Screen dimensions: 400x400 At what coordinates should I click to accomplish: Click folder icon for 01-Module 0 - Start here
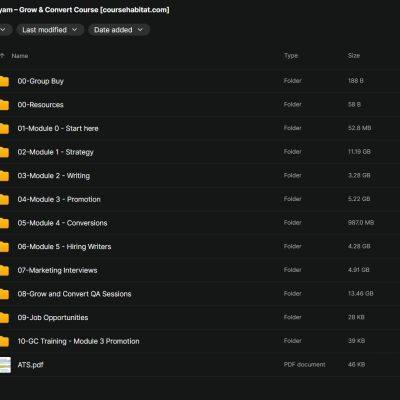(4, 128)
